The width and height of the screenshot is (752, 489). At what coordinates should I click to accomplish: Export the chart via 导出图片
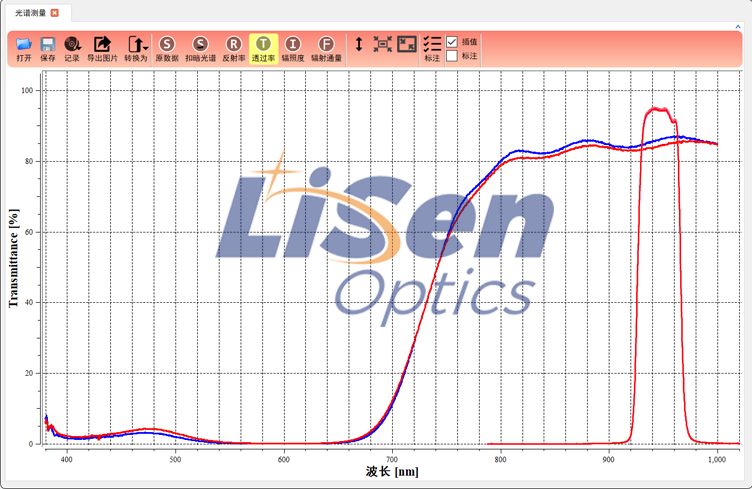click(x=102, y=49)
